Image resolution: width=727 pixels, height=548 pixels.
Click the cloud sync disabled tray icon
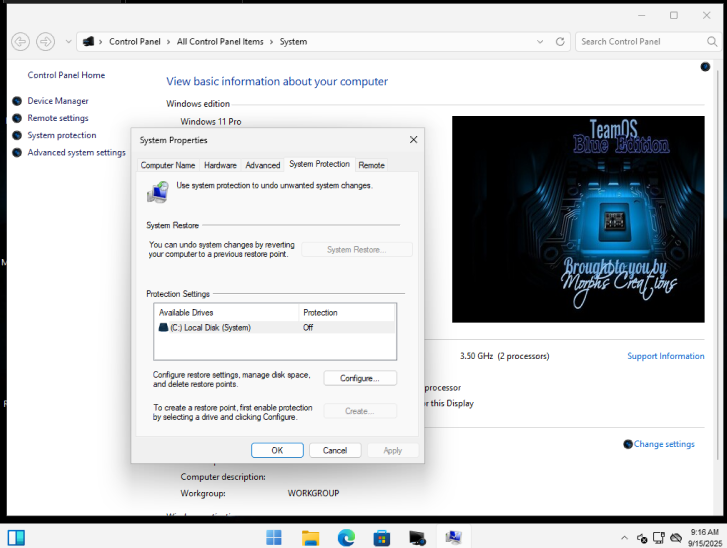[676, 538]
